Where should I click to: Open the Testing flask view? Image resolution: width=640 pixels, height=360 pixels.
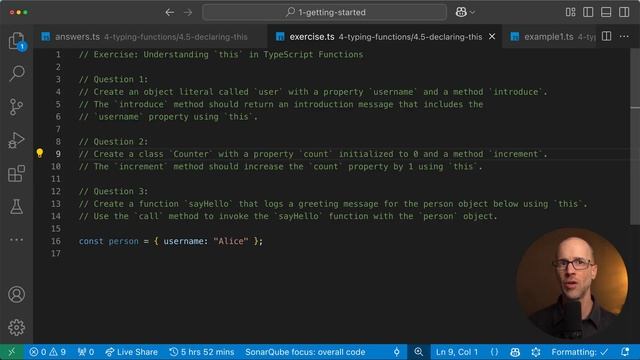[16, 207]
